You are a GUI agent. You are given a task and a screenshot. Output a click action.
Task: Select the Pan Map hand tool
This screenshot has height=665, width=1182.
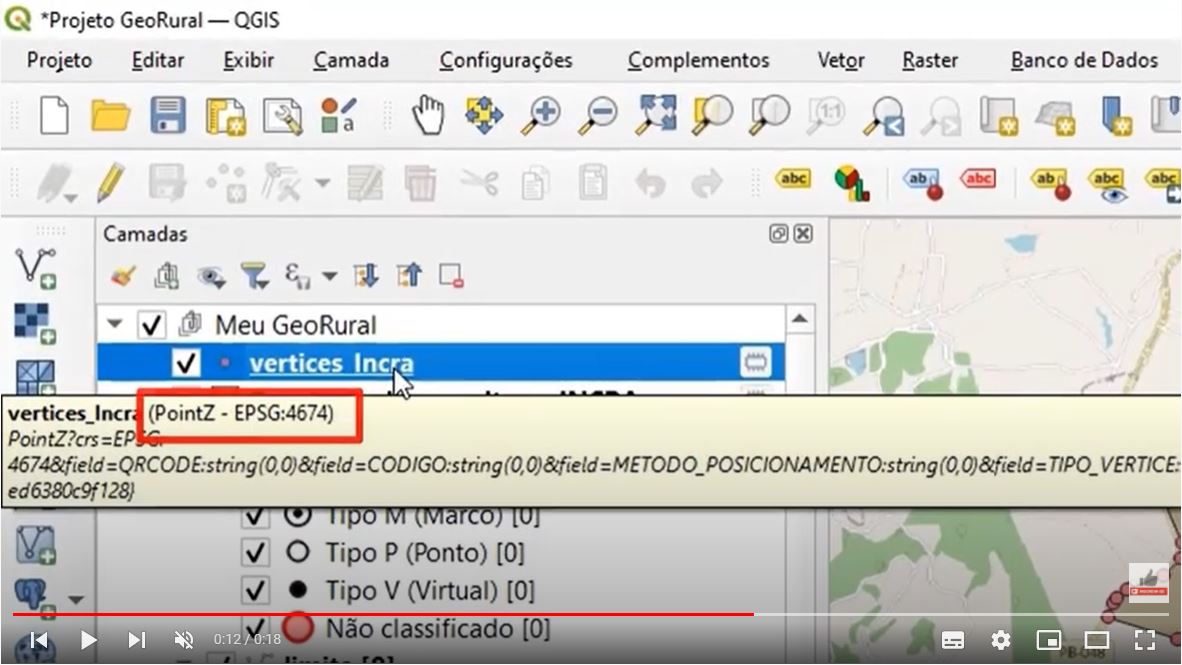coord(427,115)
